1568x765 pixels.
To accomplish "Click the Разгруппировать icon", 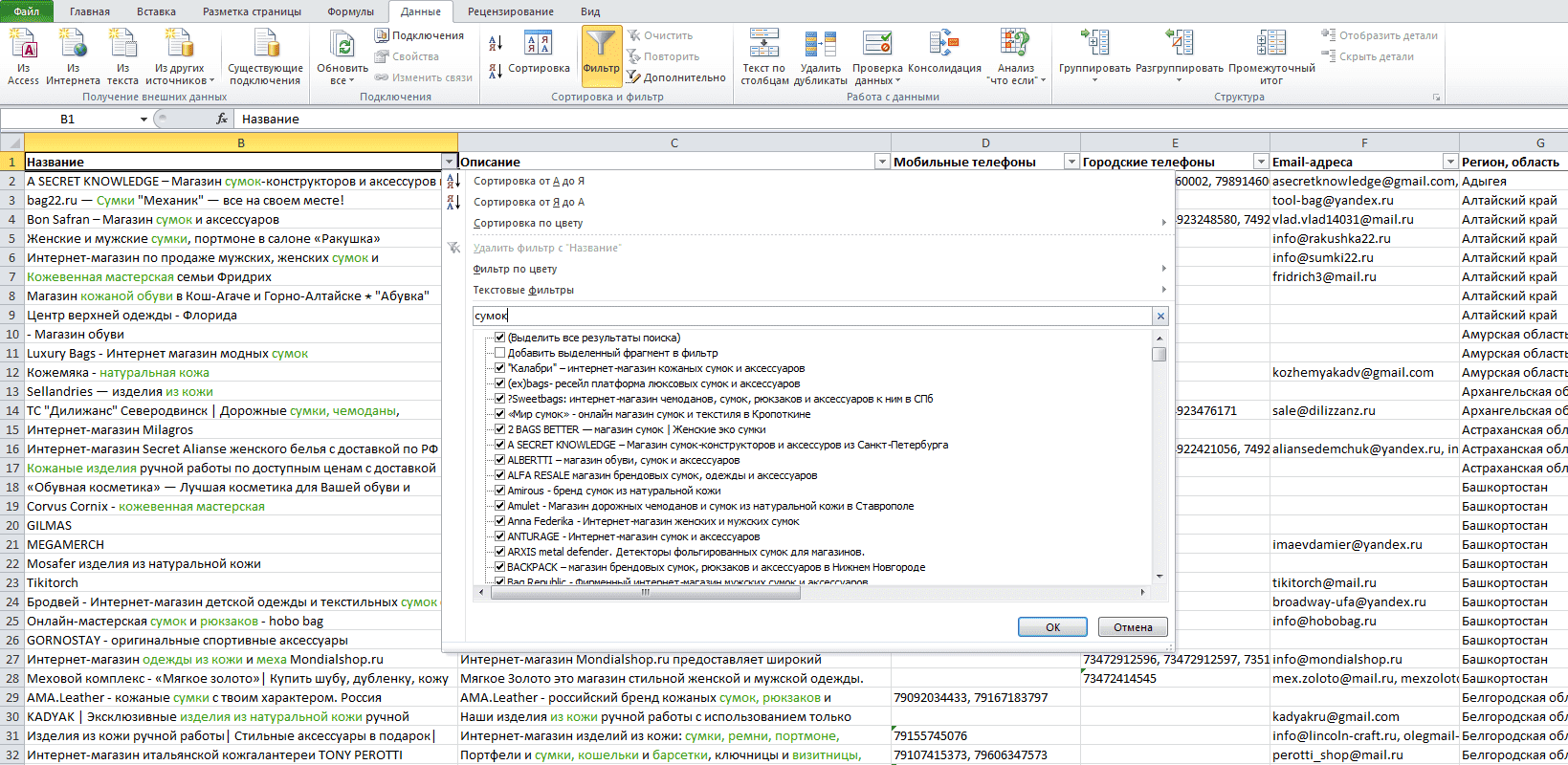I will pos(1180,42).
